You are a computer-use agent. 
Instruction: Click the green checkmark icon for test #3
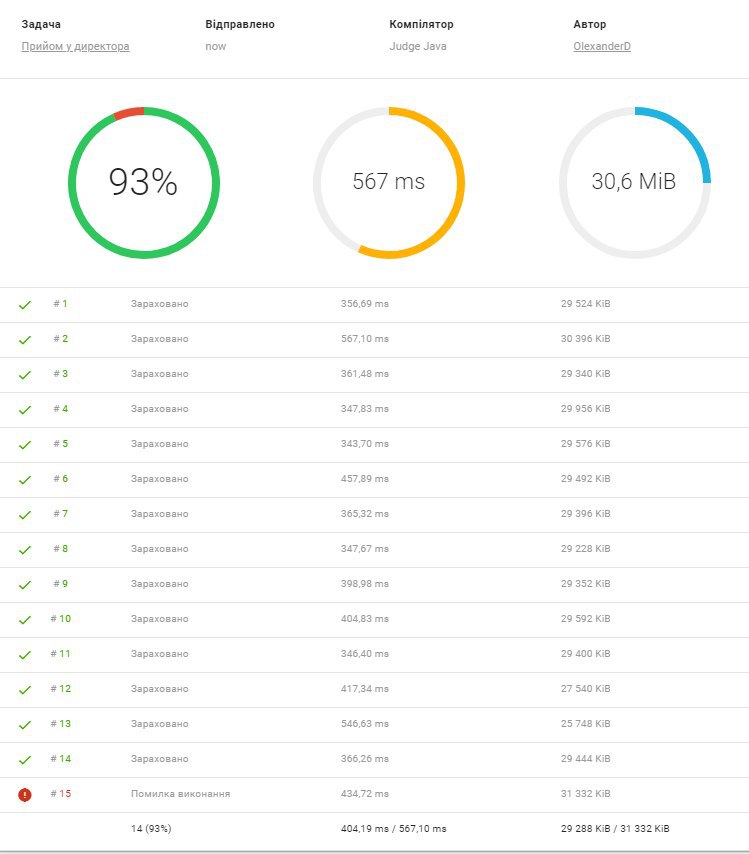tap(25, 375)
